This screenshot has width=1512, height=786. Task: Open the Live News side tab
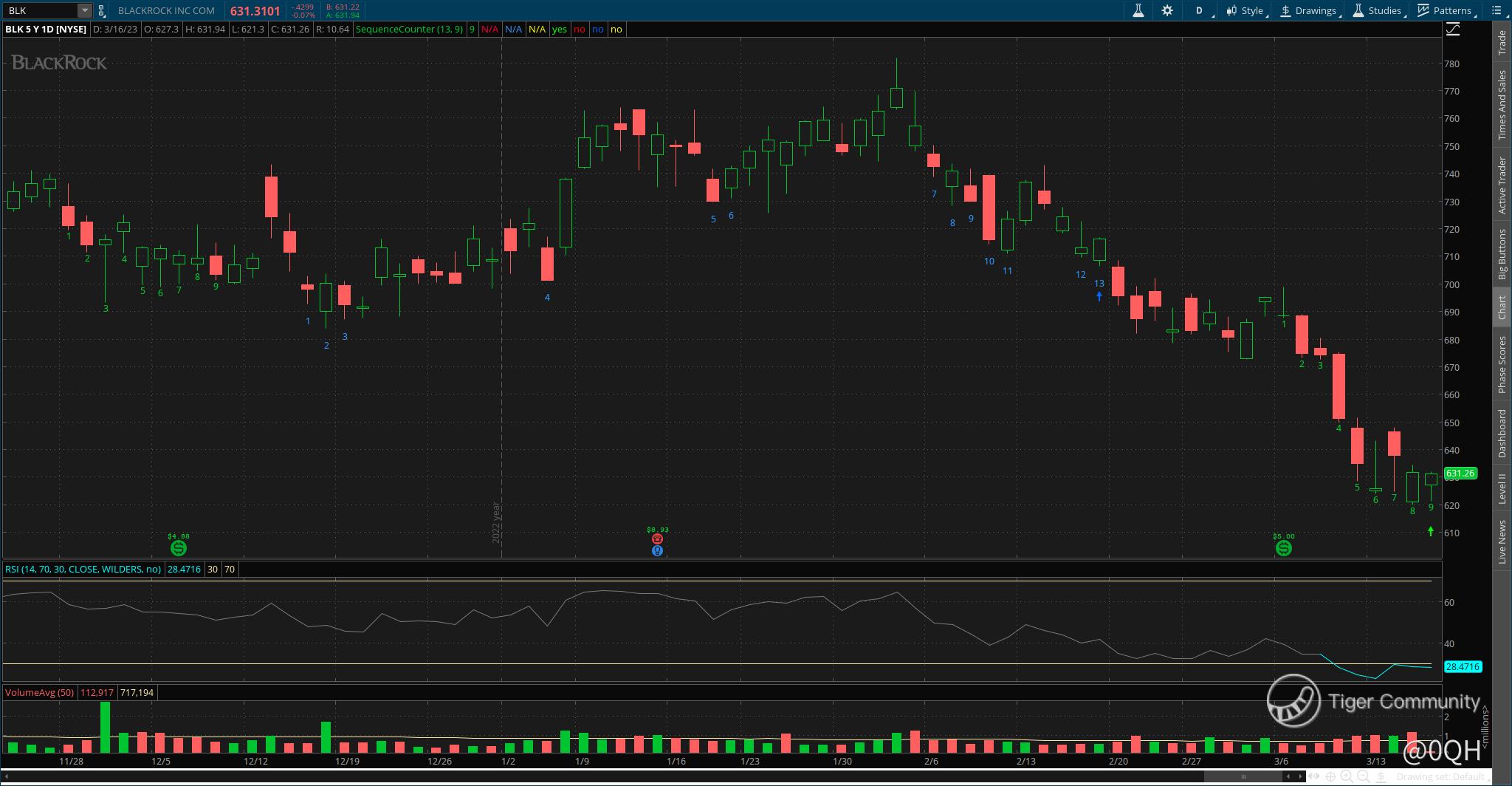(x=1501, y=541)
